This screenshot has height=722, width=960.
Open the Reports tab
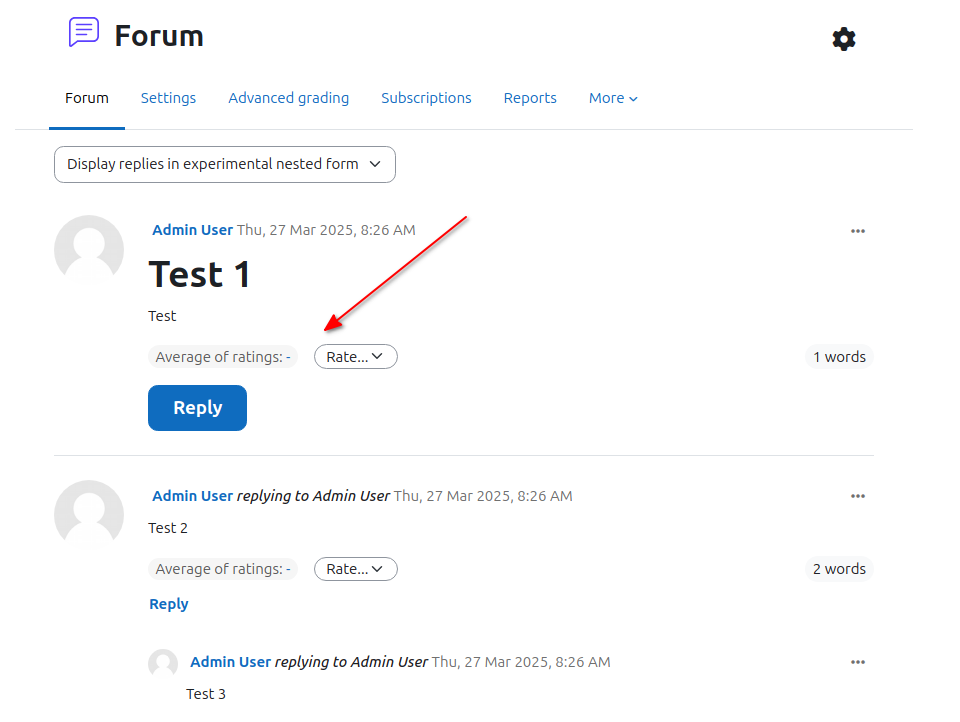pyautogui.click(x=530, y=98)
